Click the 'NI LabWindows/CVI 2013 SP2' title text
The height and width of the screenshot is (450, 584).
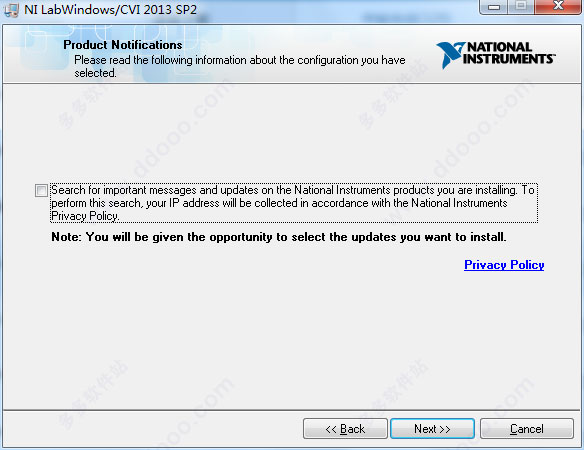pyautogui.click(x=110, y=9)
